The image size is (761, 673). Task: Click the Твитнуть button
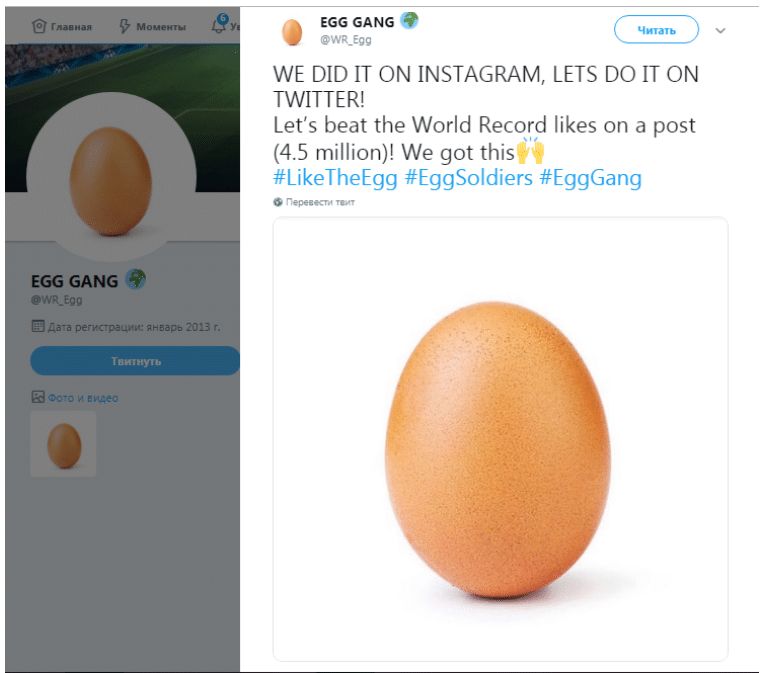tap(135, 361)
